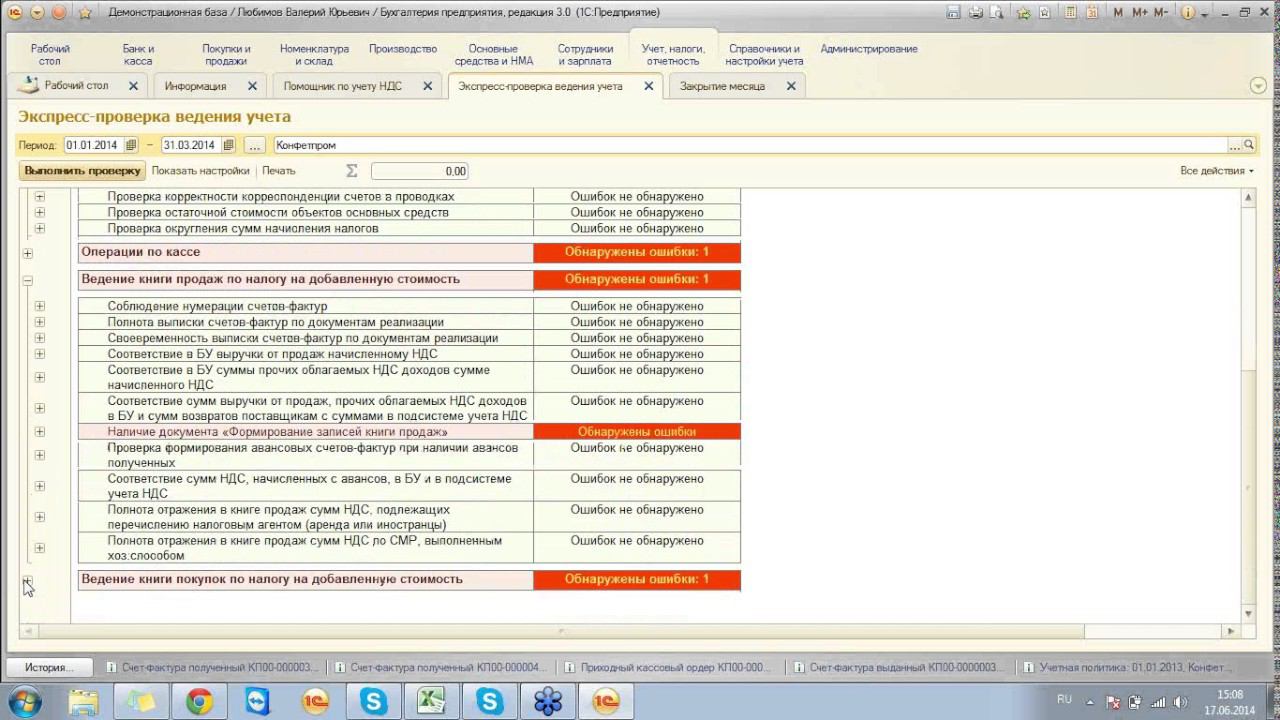Open calendar picker for end date 31.03.2014
1280x720 pixels.
228,145
